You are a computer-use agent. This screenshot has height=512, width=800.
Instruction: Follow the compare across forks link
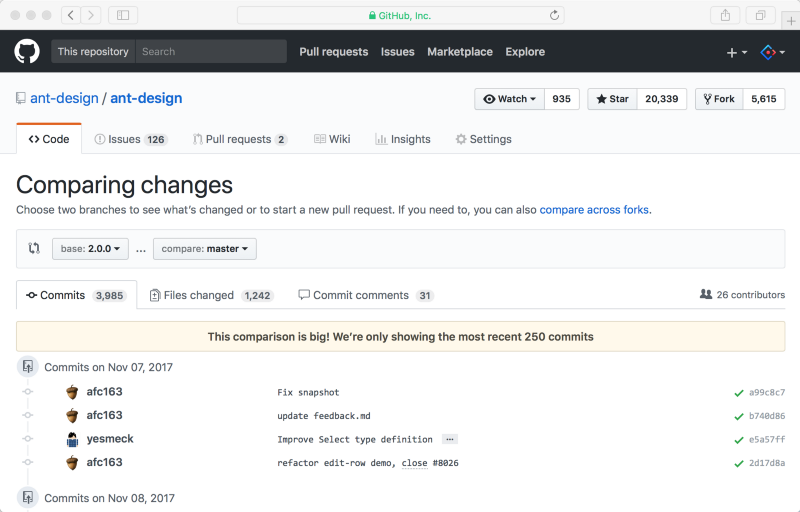(594, 210)
